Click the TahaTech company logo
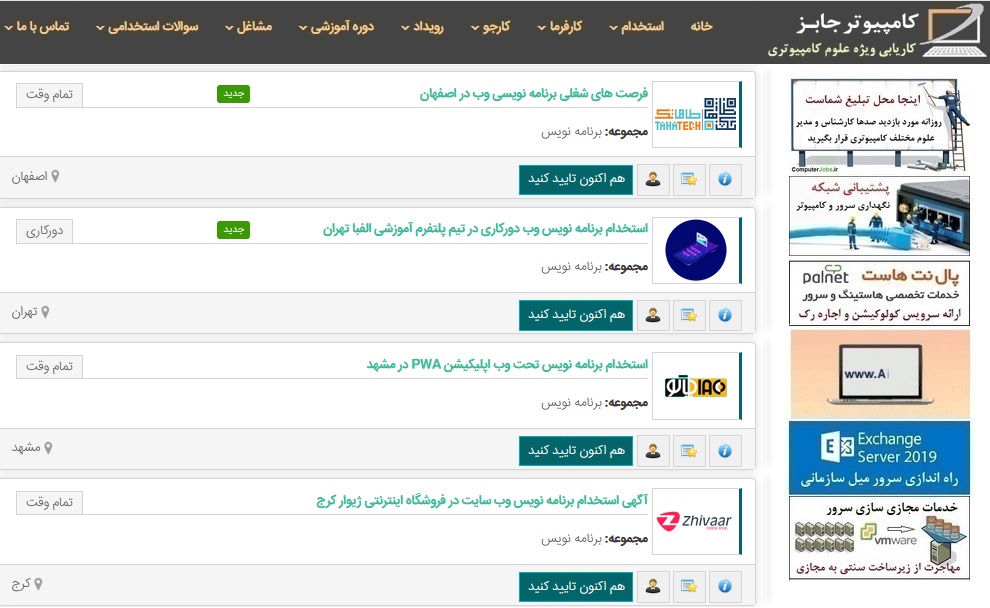 696,114
